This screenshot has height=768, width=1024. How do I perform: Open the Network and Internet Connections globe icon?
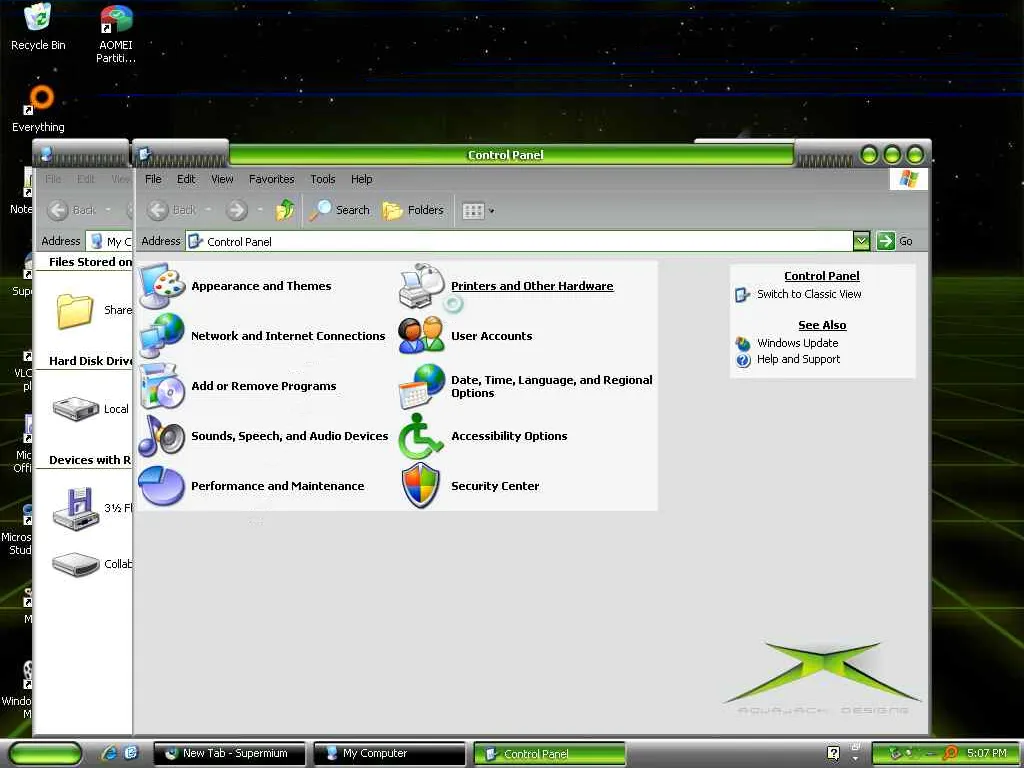[162, 336]
